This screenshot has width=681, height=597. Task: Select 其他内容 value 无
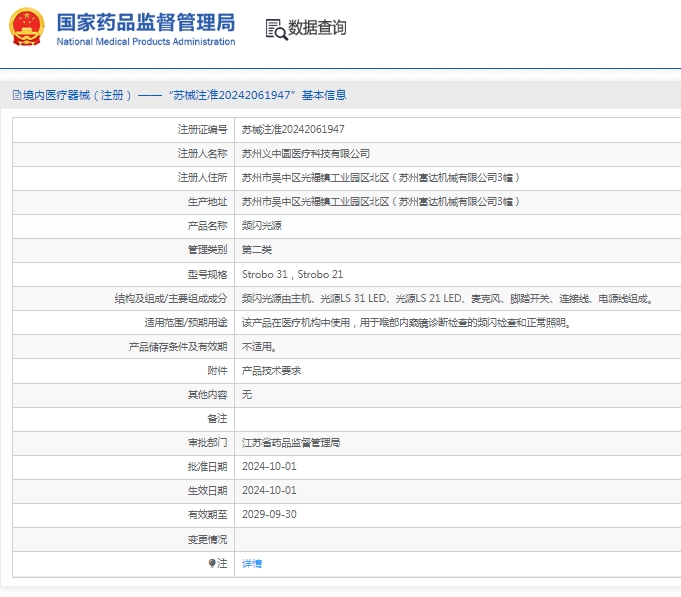[x=247, y=395]
